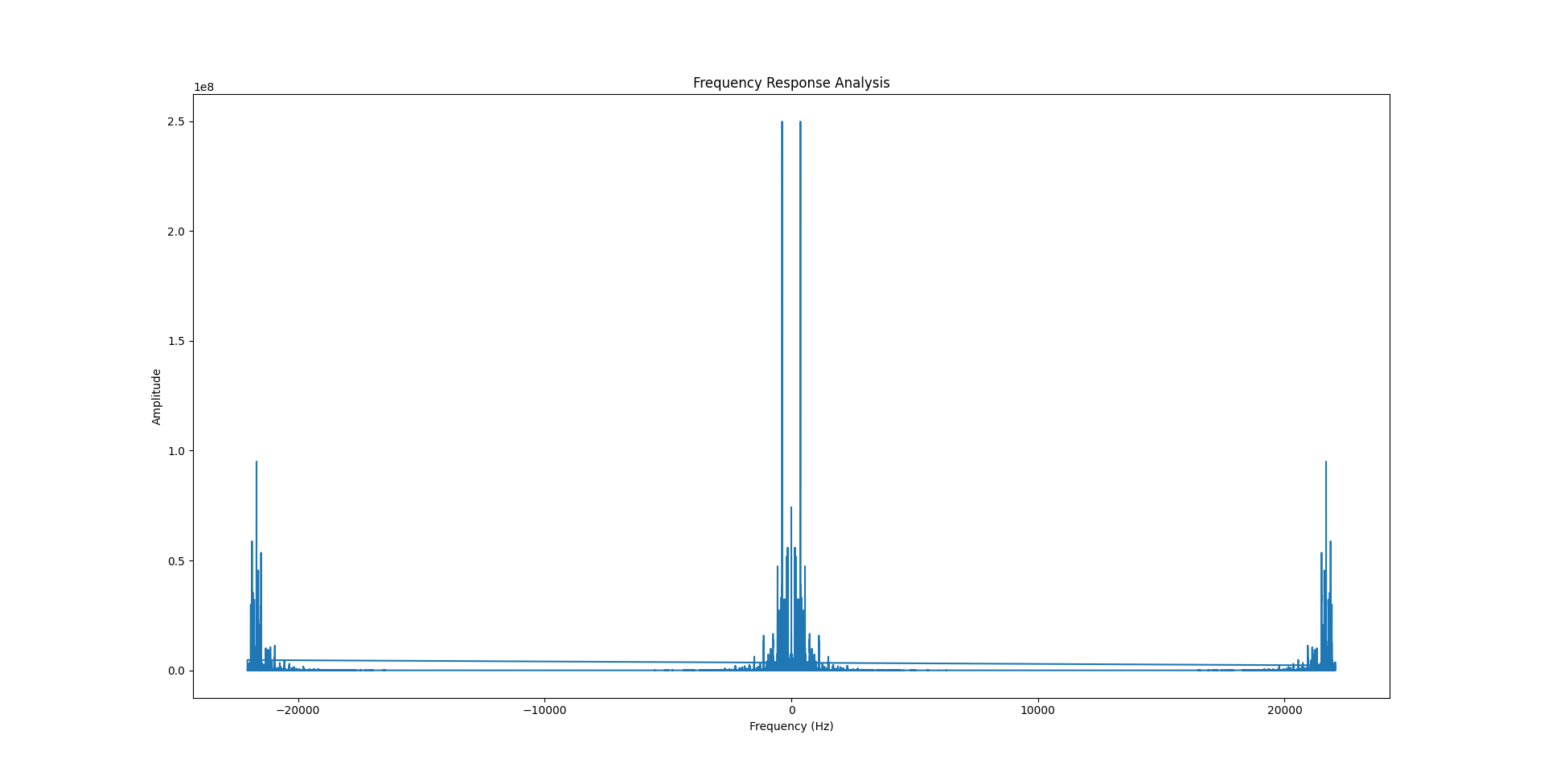
Task: Click the chart title Frequency Response Analysis
Action: click(791, 83)
